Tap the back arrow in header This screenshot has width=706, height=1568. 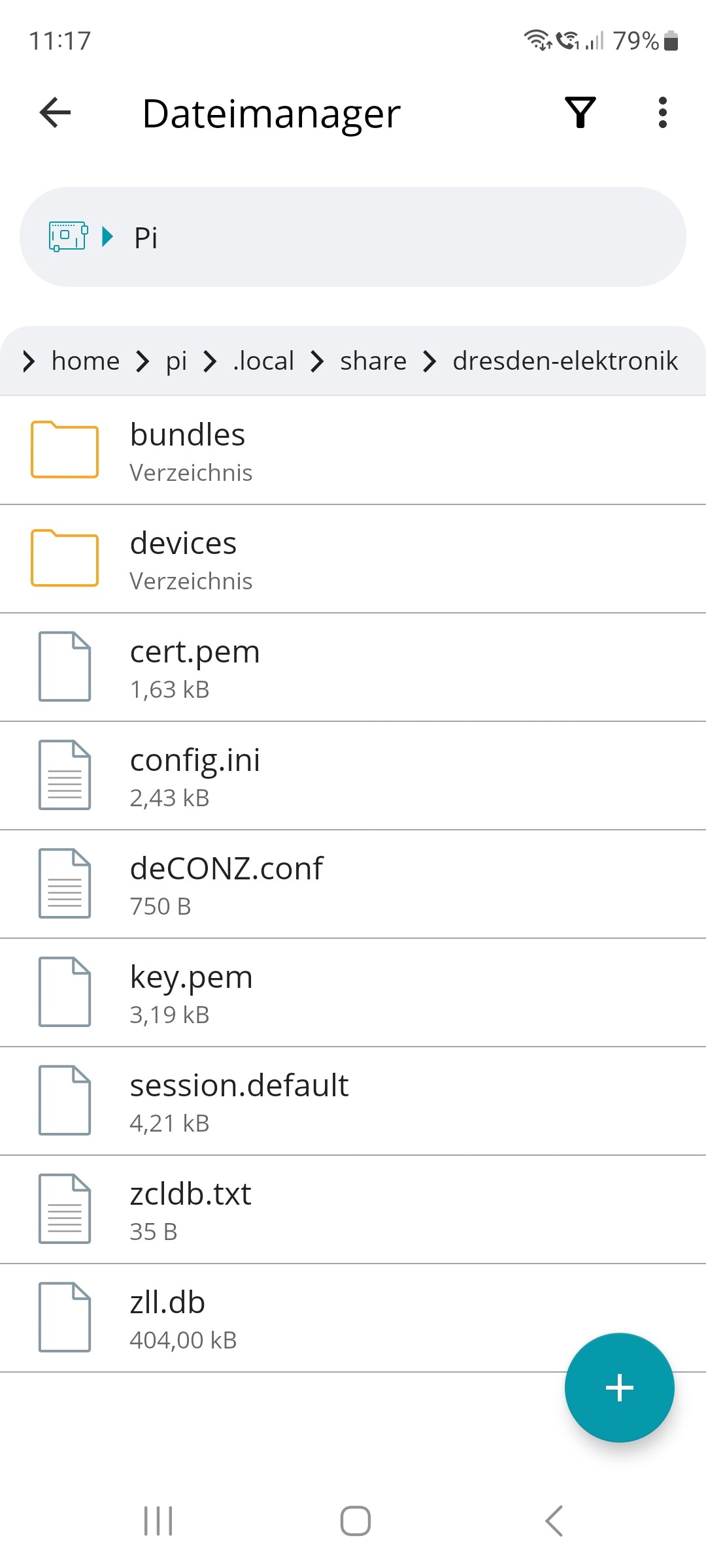point(56,112)
